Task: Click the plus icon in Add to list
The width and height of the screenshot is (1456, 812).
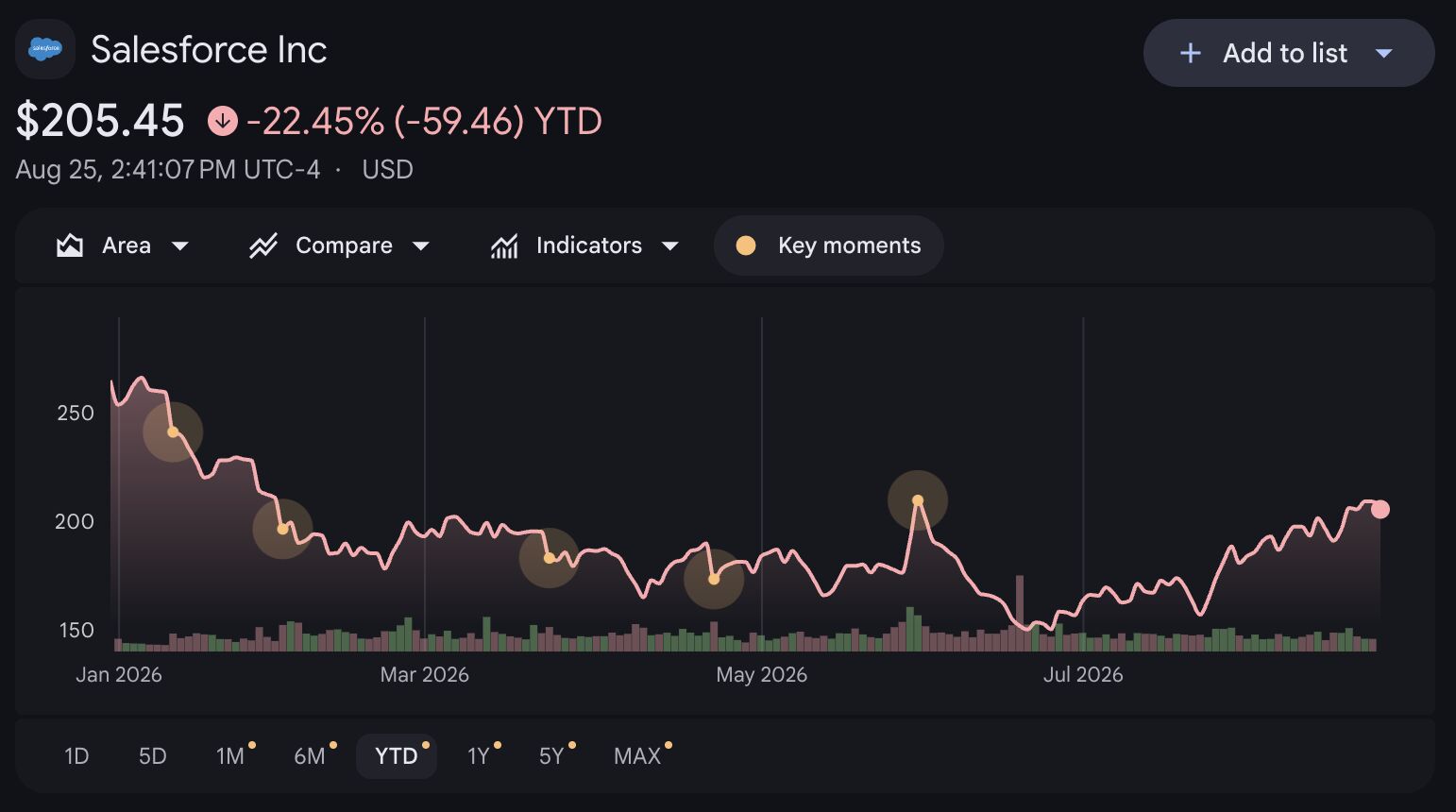Action: (x=1191, y=53)
